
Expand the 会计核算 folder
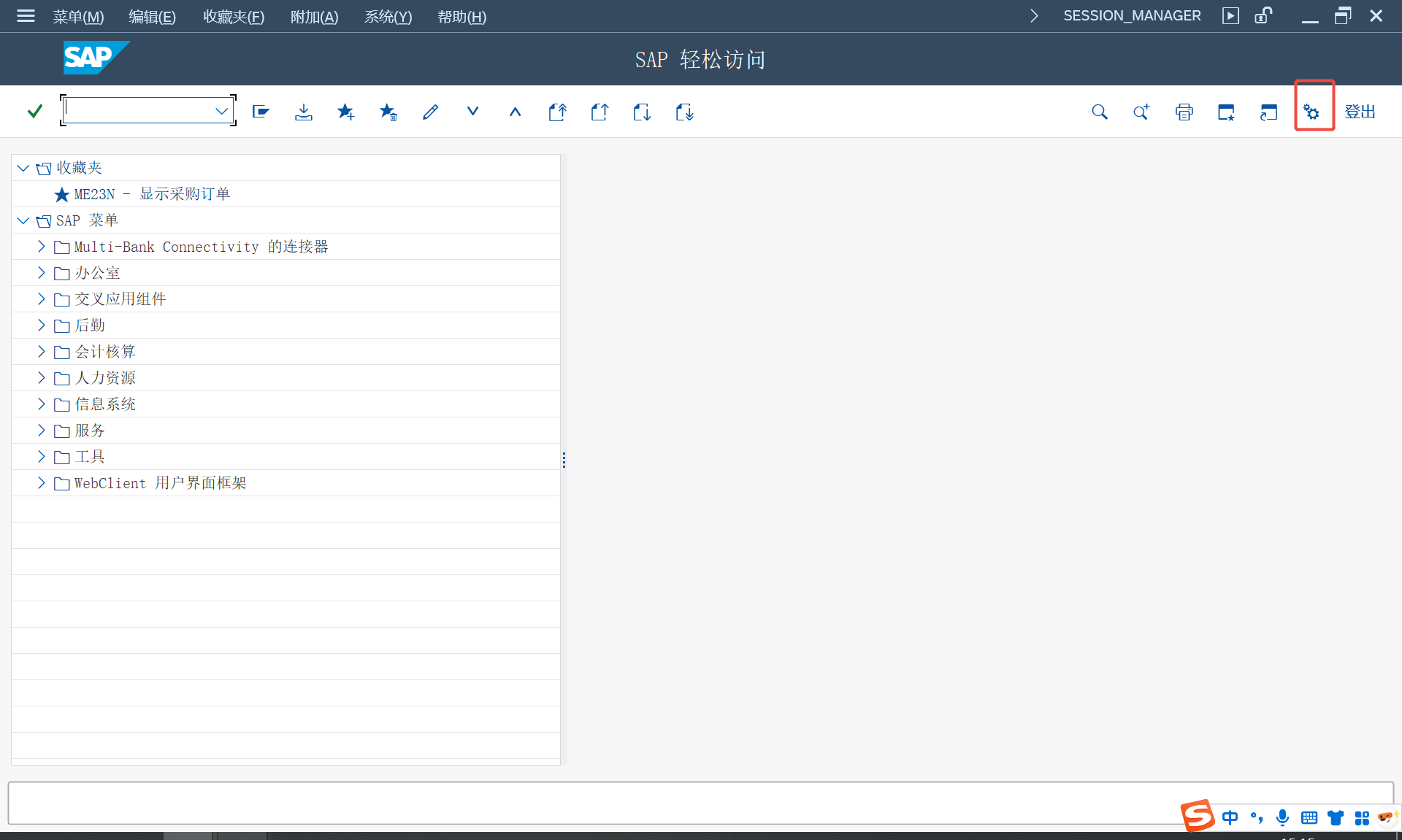[42, 352]
